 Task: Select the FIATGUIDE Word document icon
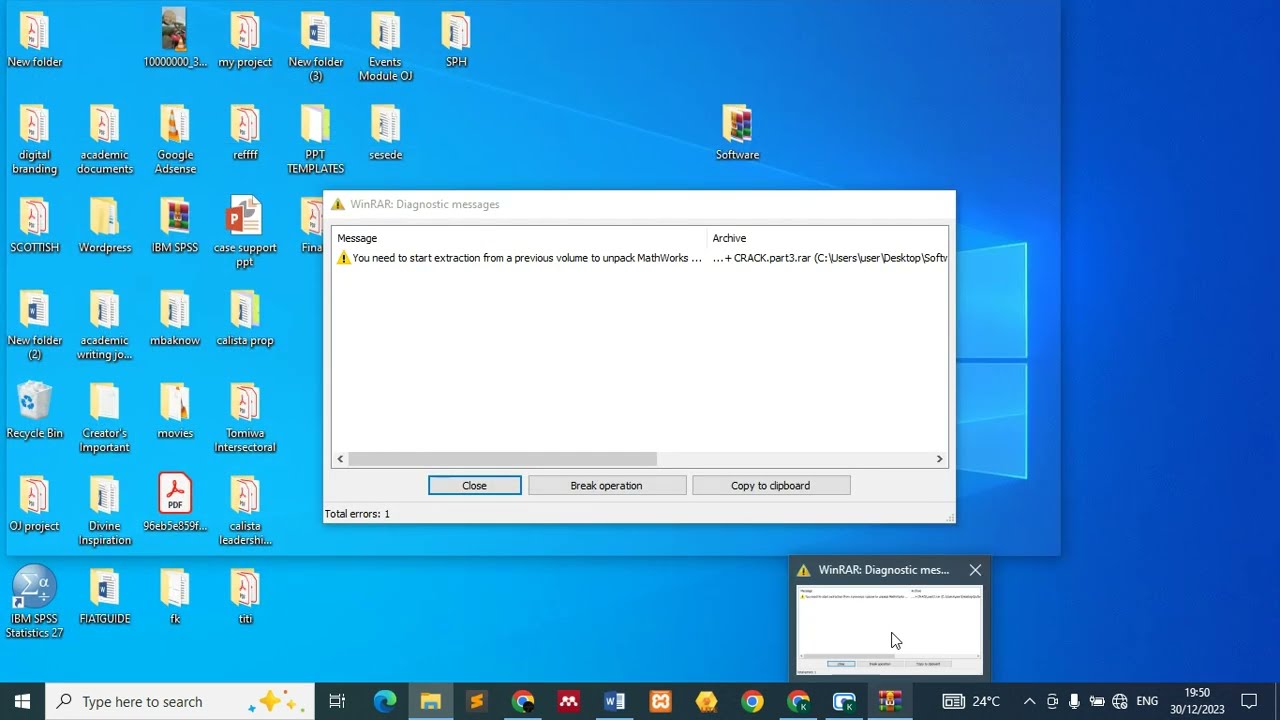pos(104,596)
